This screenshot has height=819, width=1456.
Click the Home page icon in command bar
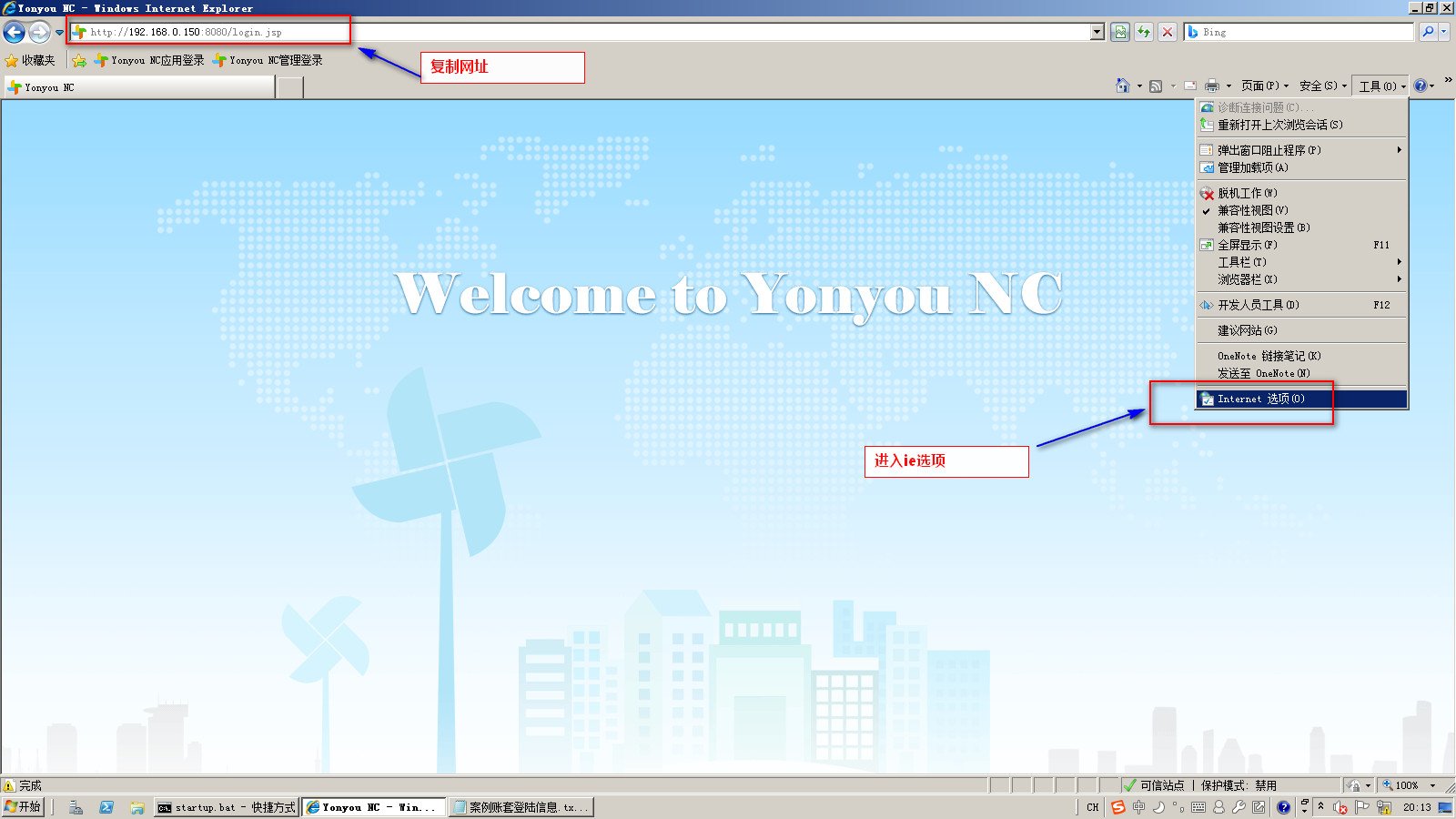pyautogui.click(x=1123, y=86)
